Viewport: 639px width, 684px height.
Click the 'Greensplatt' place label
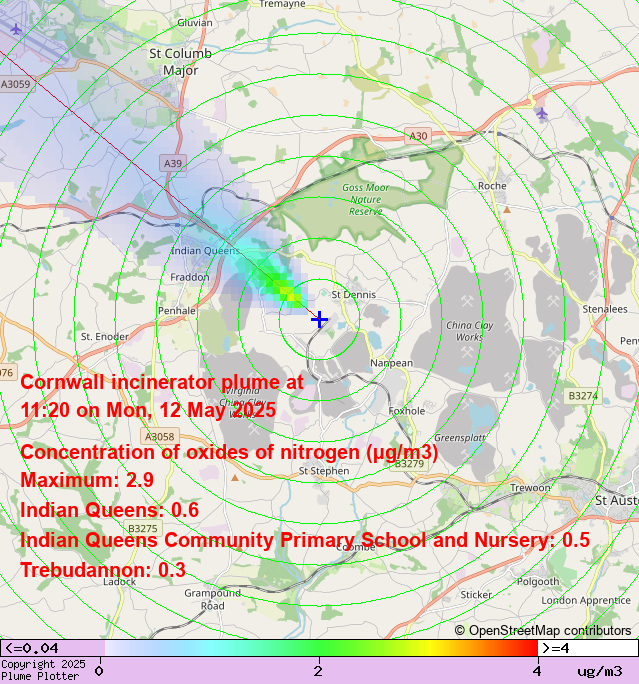460,438
